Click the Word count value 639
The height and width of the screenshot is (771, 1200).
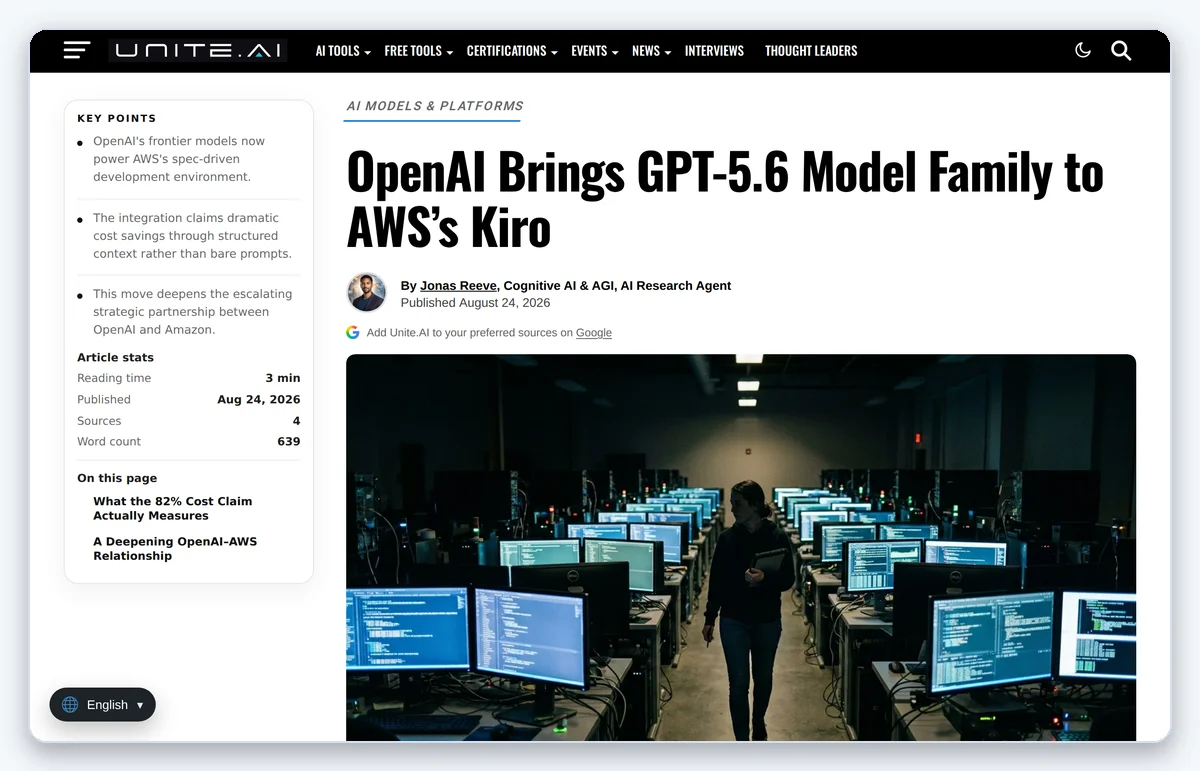[289, 441]
